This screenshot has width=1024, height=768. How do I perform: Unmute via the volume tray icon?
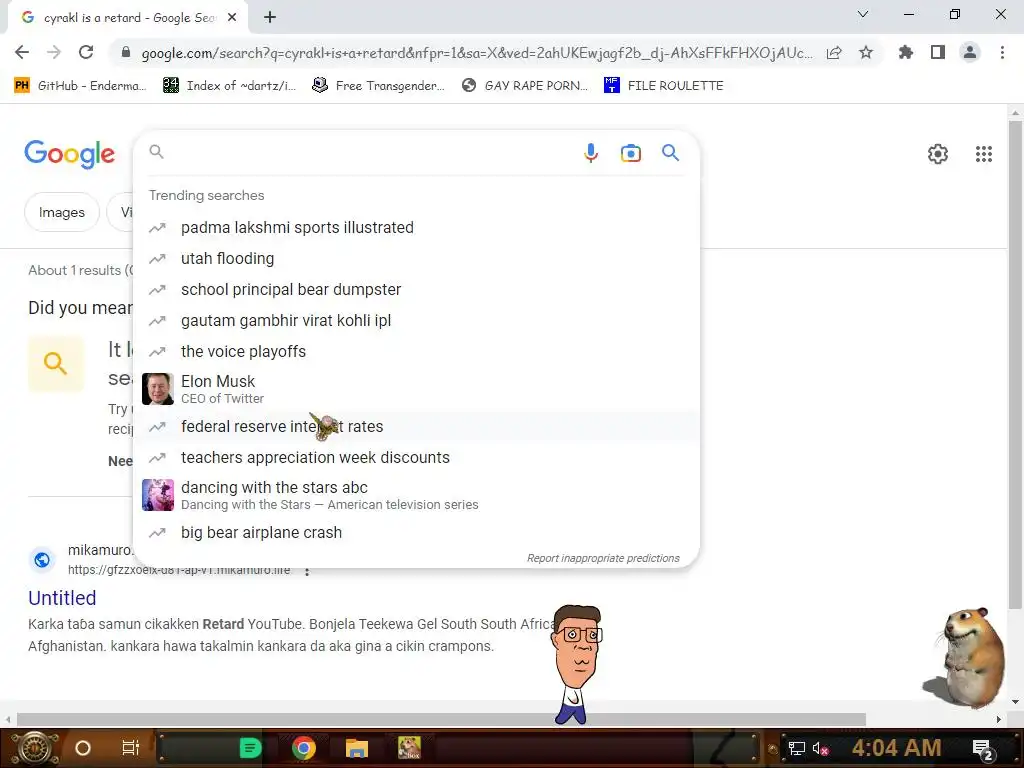[820, 748]
